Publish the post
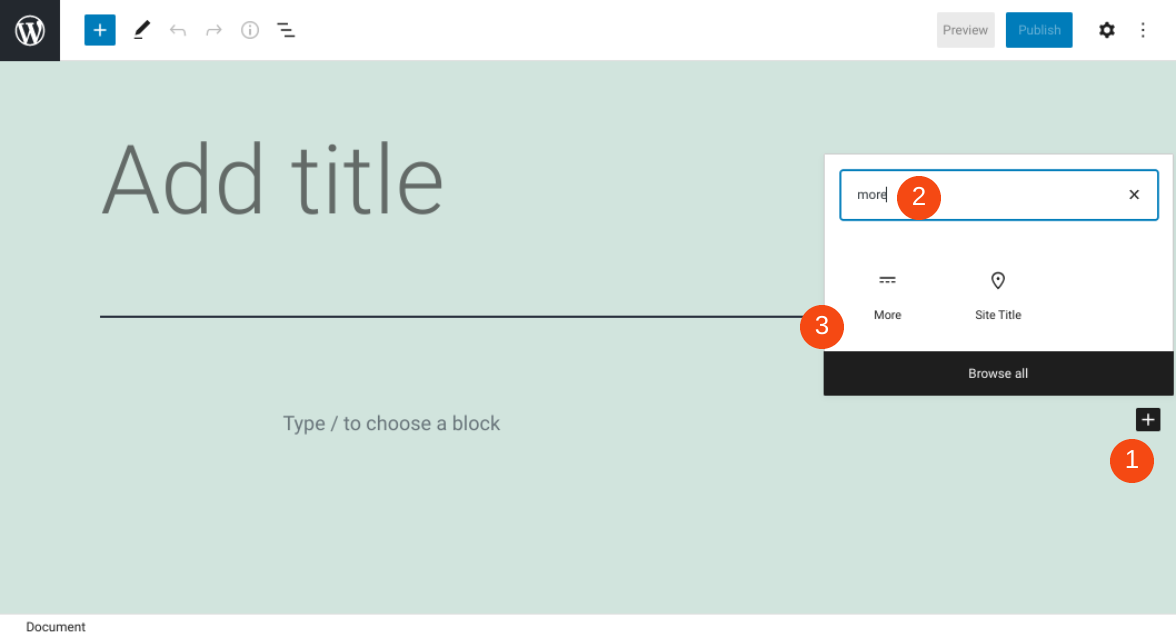Viewport: 1176px width, 638px height. click(1039, 30)
